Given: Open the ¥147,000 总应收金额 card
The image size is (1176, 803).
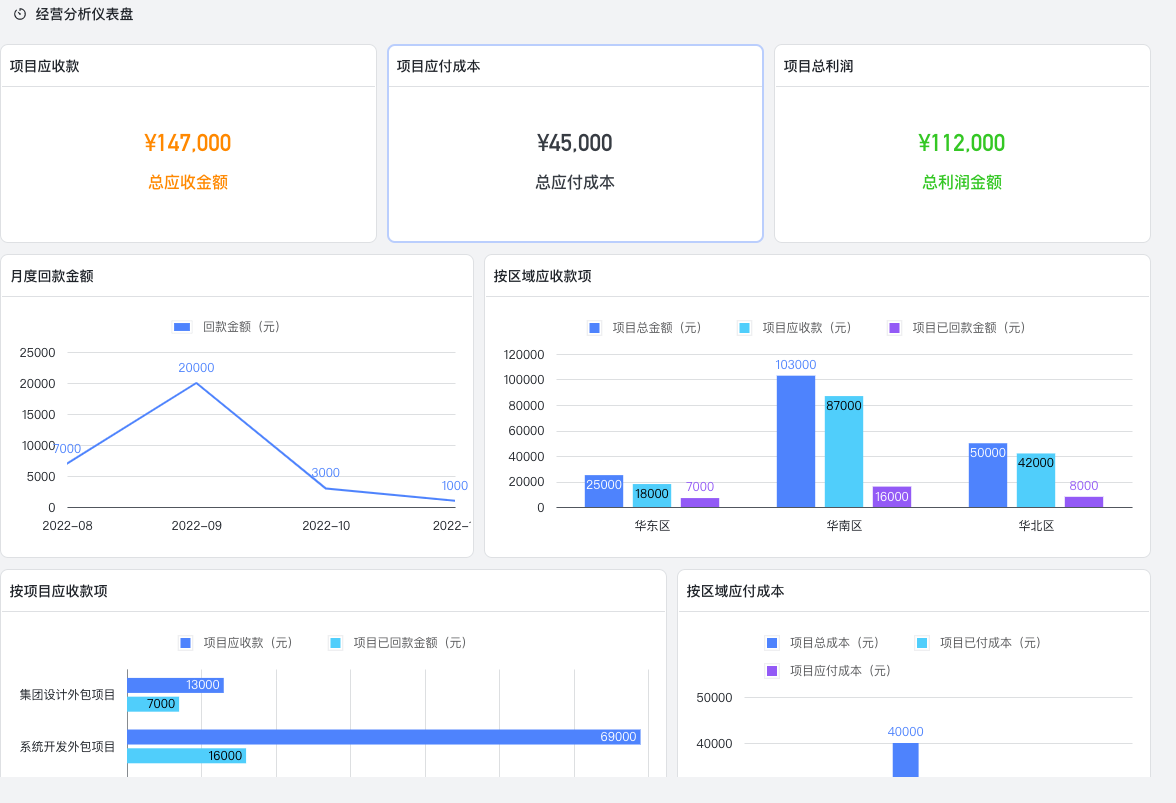Looking at the screenshot, I should [x=188, y=143].
